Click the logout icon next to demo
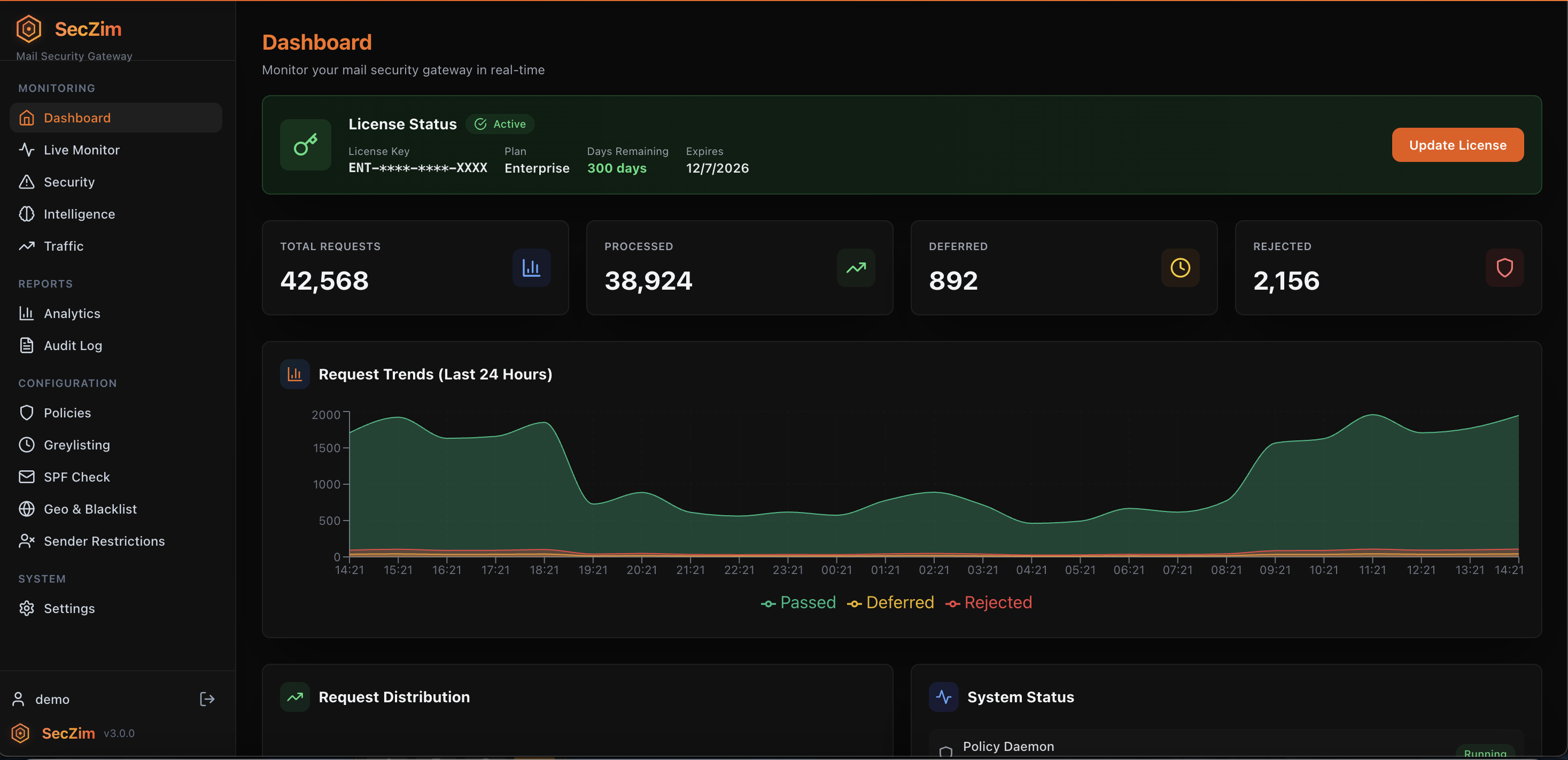 click(x=207, y=699)
